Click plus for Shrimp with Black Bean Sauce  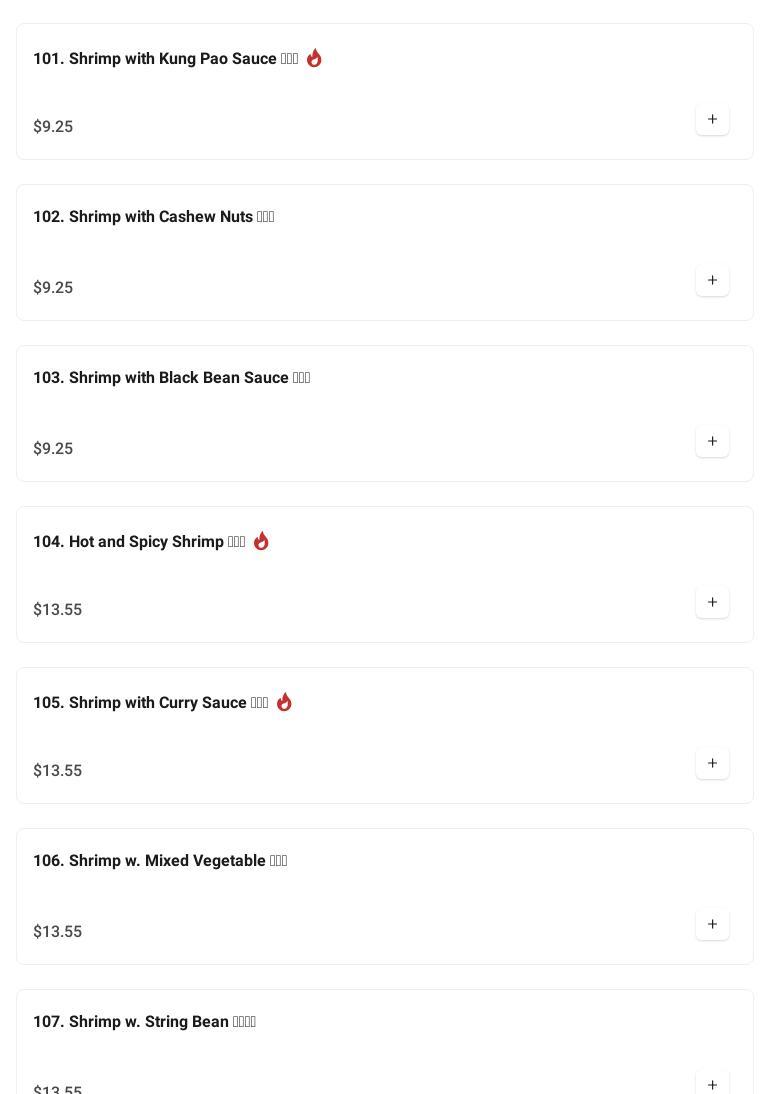[x=712, y=442]
